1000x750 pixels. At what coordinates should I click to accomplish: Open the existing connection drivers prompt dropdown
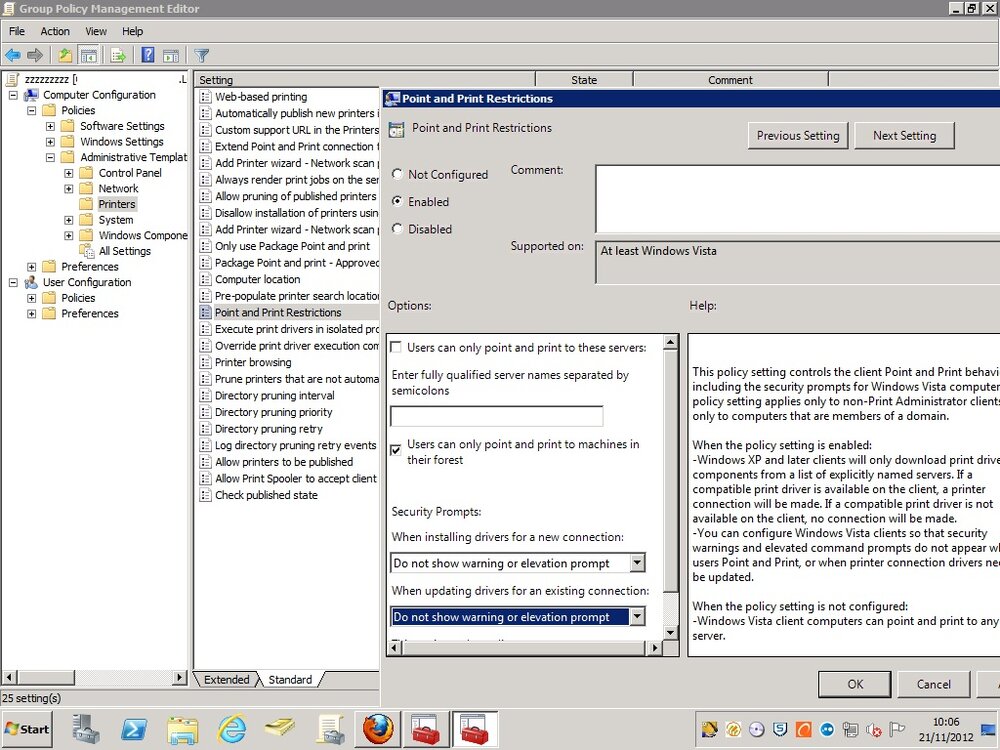637,616
